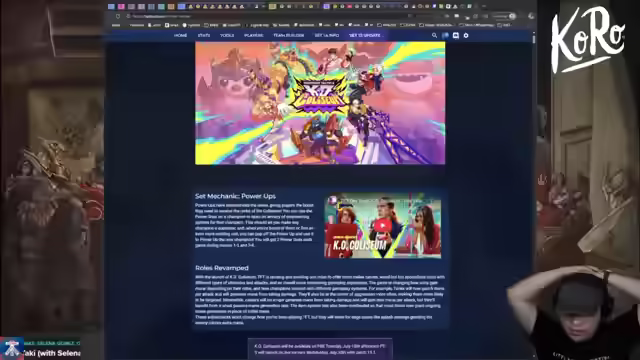Go to the PLAYERS section
The width and height of the screenshot is (640, 360).
coord(253,36)
